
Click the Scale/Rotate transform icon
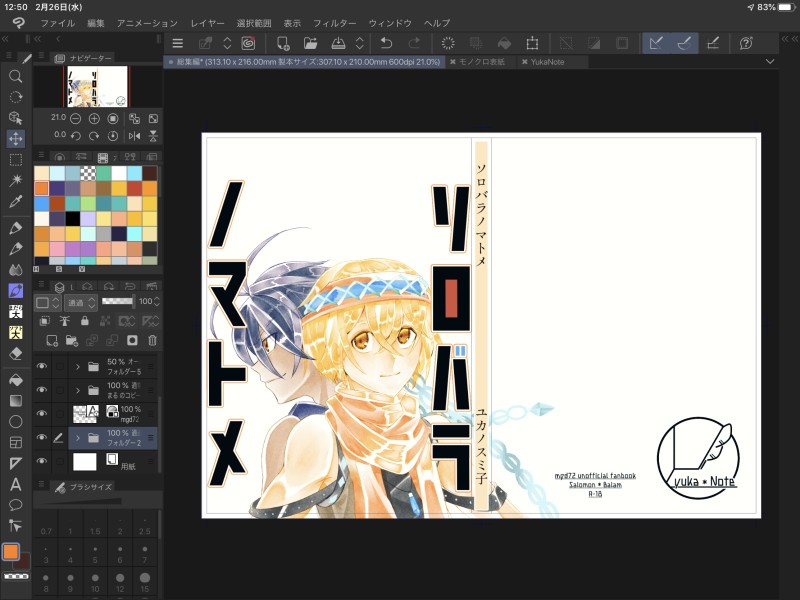coord(532,43)
